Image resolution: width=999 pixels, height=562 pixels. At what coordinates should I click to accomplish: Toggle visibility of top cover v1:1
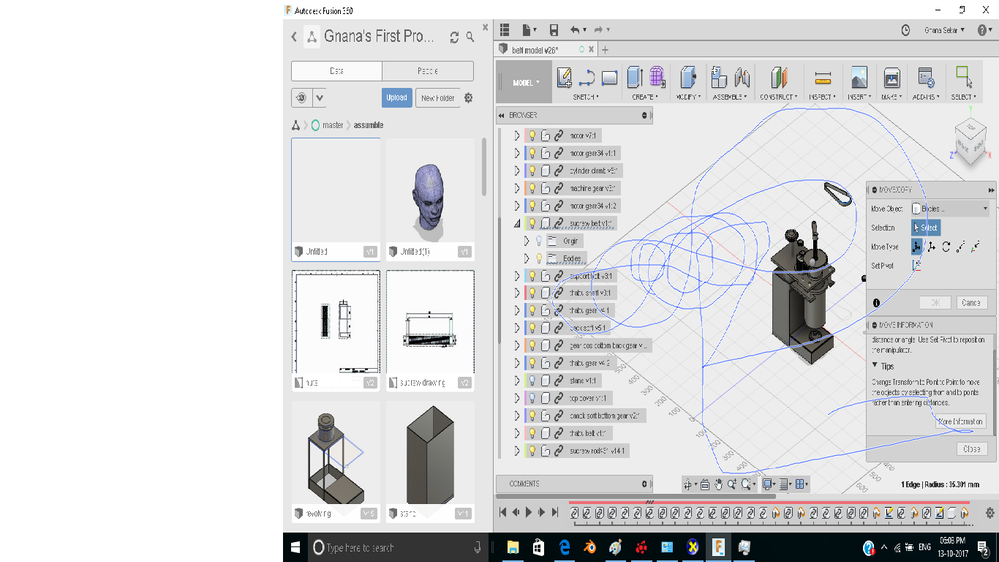[532, 398]
